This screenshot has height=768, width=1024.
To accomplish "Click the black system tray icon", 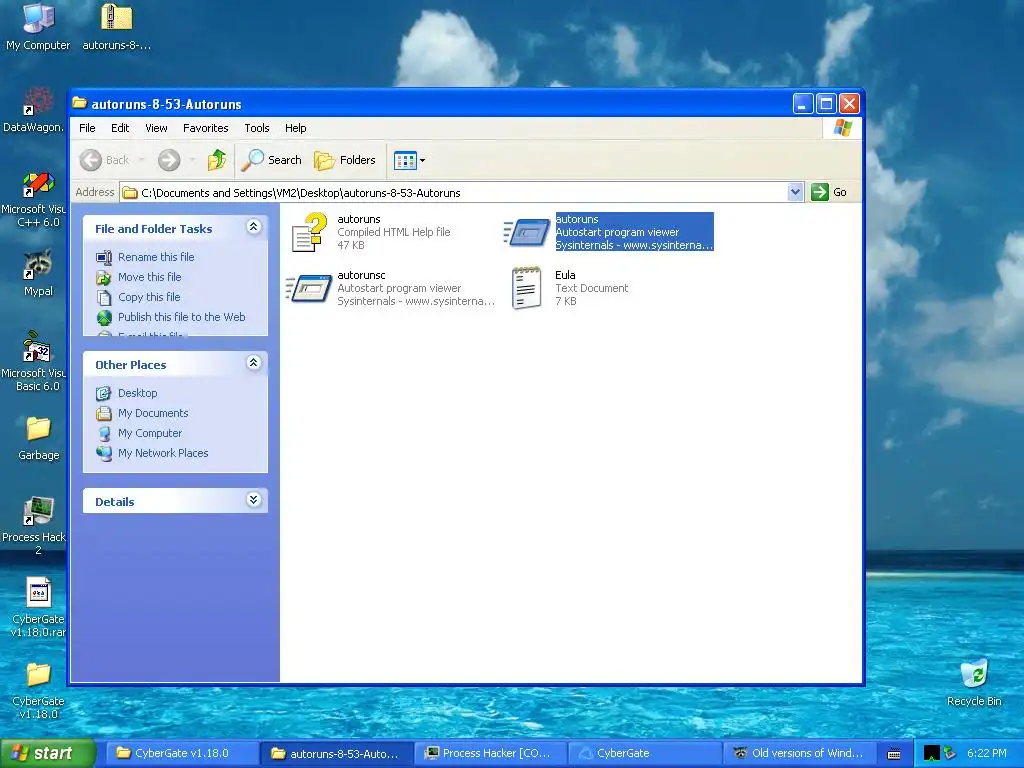I will tap(932, 754).
